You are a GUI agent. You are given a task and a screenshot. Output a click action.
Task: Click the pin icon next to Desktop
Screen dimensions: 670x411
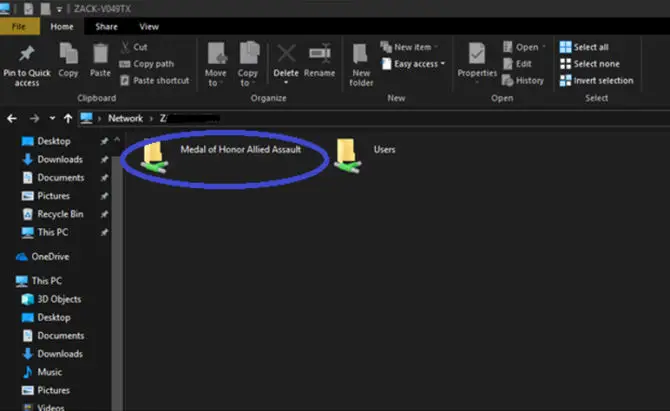pos(104,141)
